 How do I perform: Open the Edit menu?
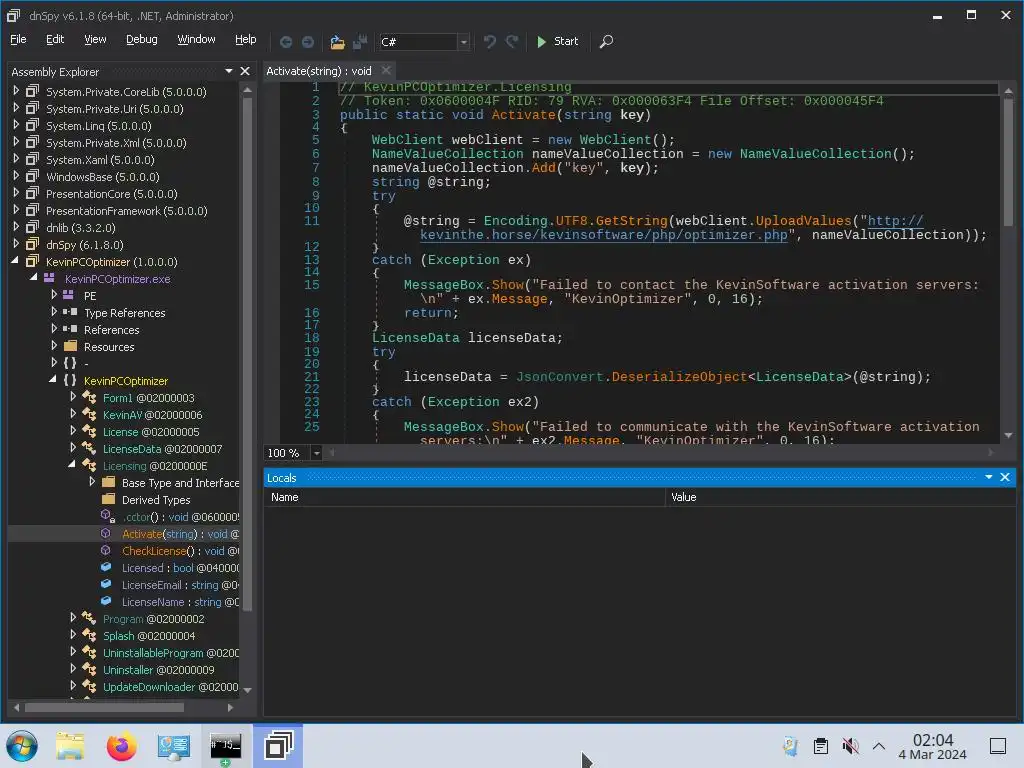55,39
